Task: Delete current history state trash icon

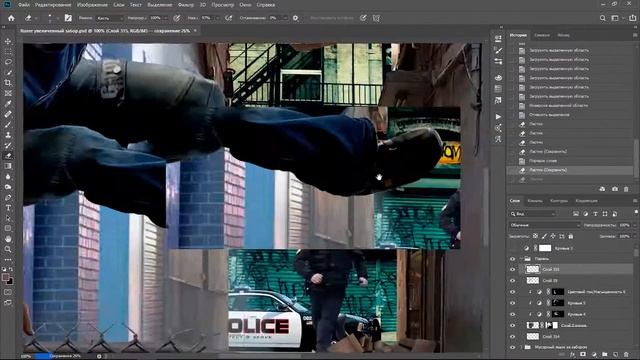Action: (626, 189)
